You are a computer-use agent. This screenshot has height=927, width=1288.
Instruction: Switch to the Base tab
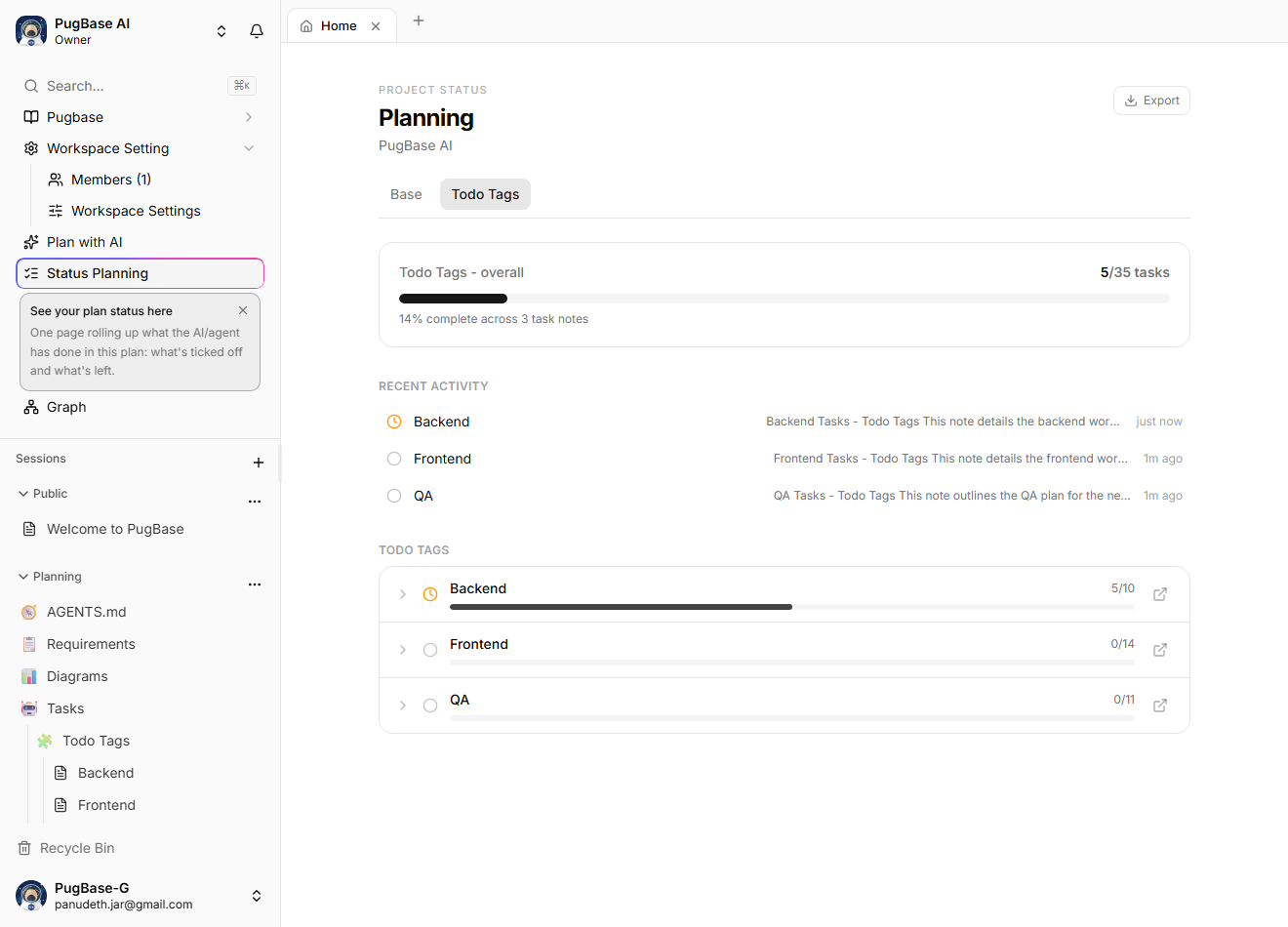(406, 194)
